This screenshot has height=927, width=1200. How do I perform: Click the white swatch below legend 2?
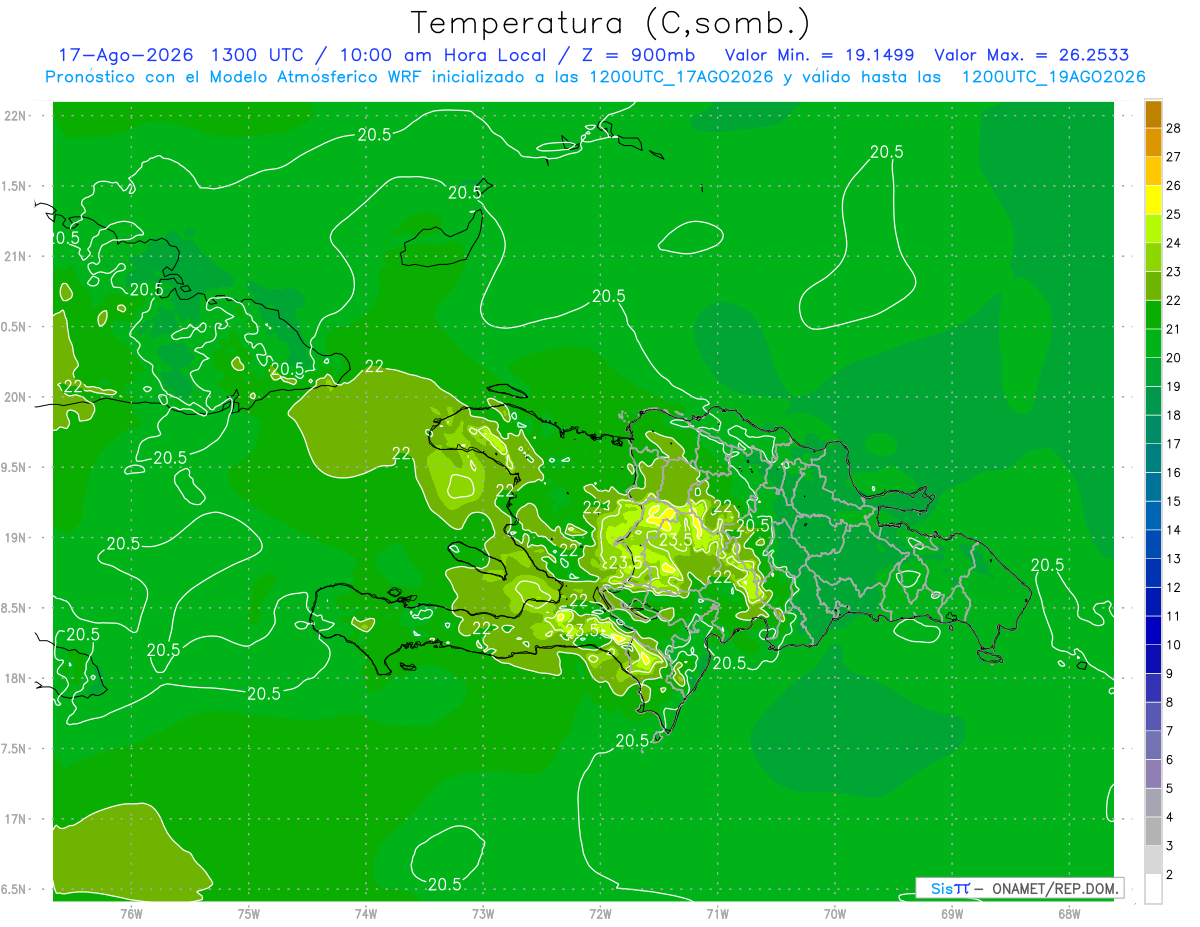[1153, 889]
